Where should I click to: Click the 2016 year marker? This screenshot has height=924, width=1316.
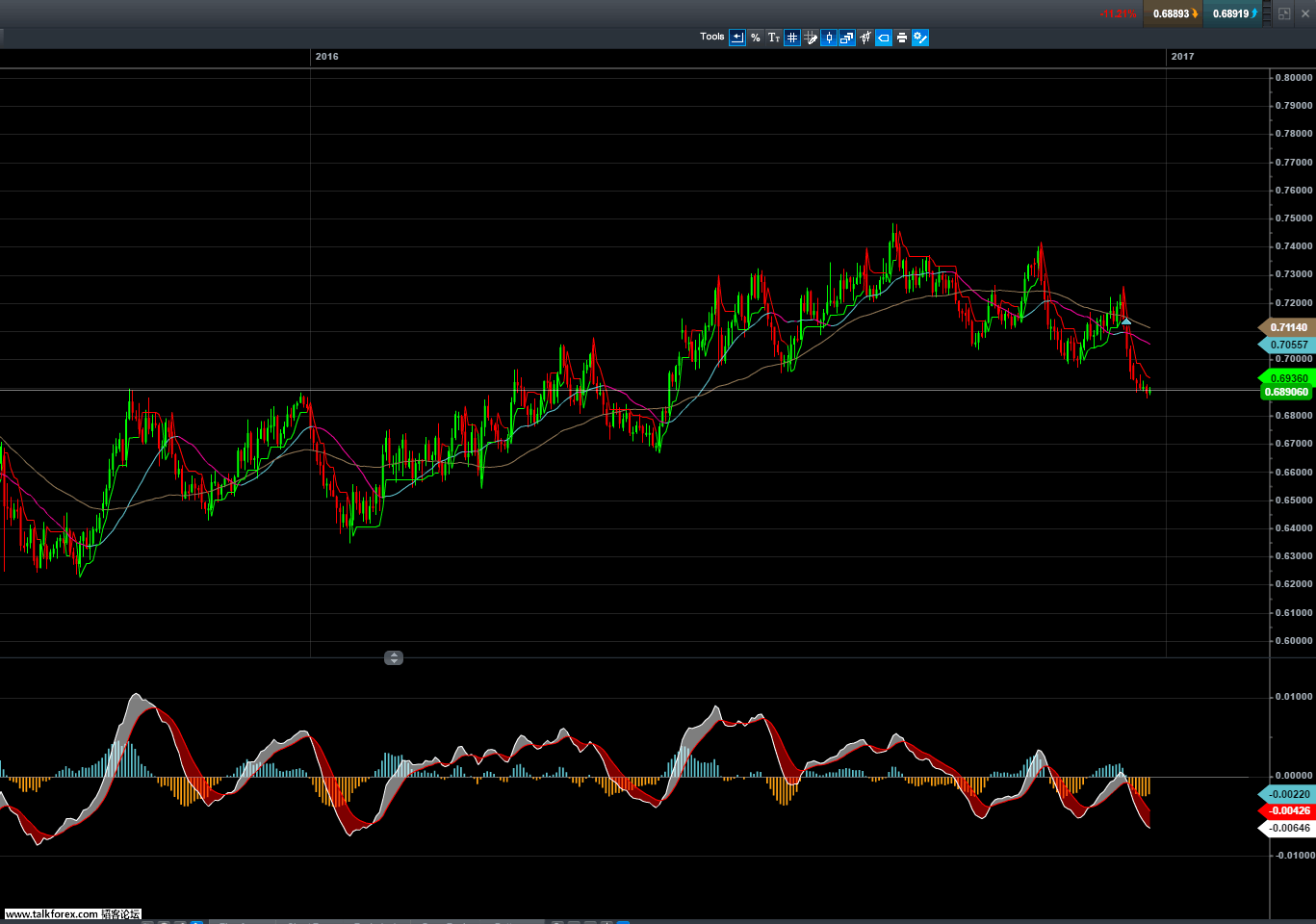[x=327, y=56]
